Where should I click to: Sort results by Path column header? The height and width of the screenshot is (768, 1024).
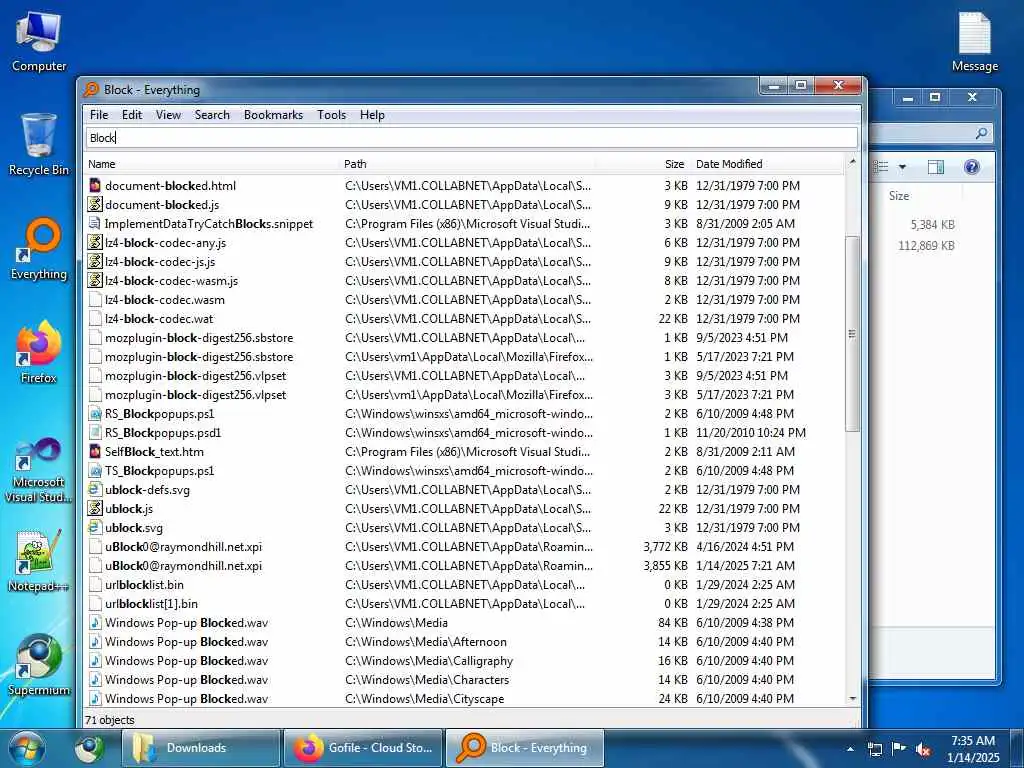(x=468, y=164)
